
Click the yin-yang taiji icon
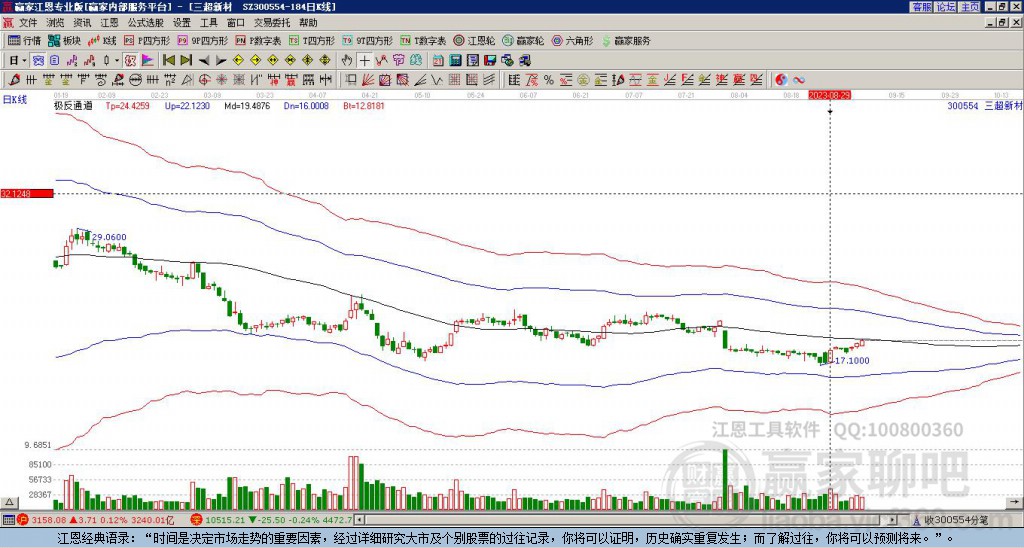click(x=781, y=80)
